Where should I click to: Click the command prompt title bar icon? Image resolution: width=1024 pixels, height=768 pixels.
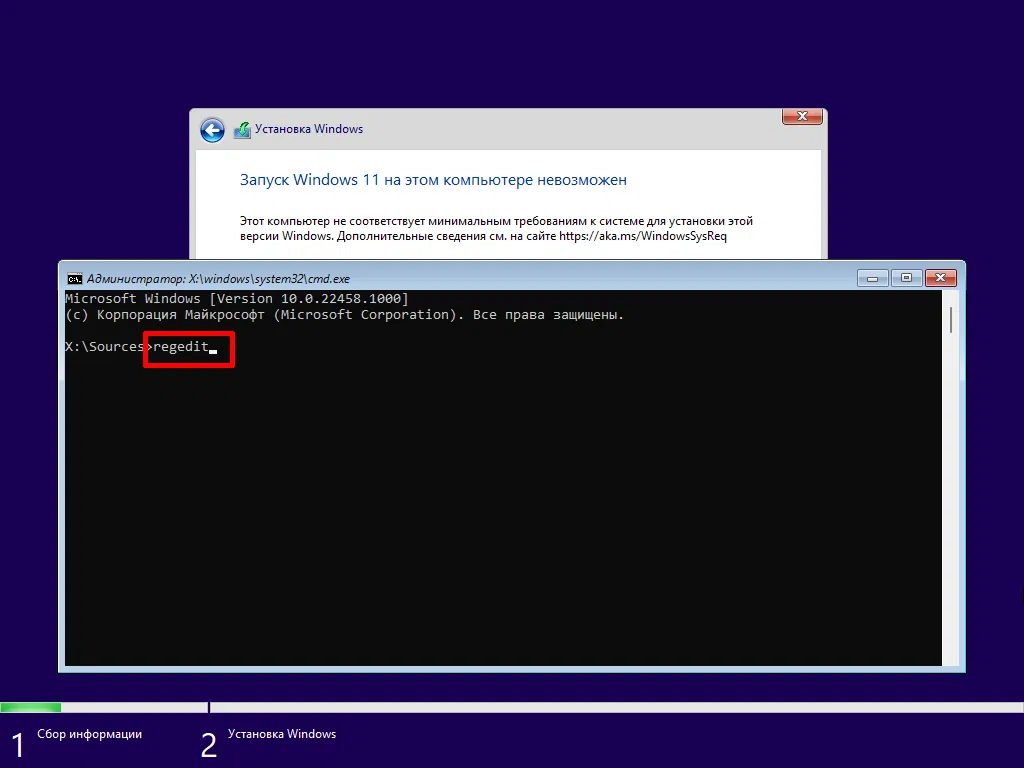click(76, 278)
